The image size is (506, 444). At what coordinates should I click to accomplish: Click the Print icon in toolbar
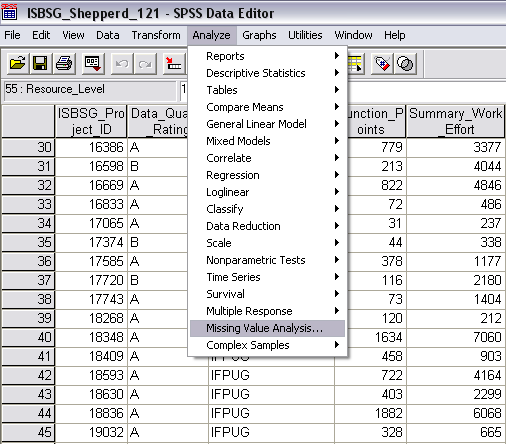click(64, 63)
